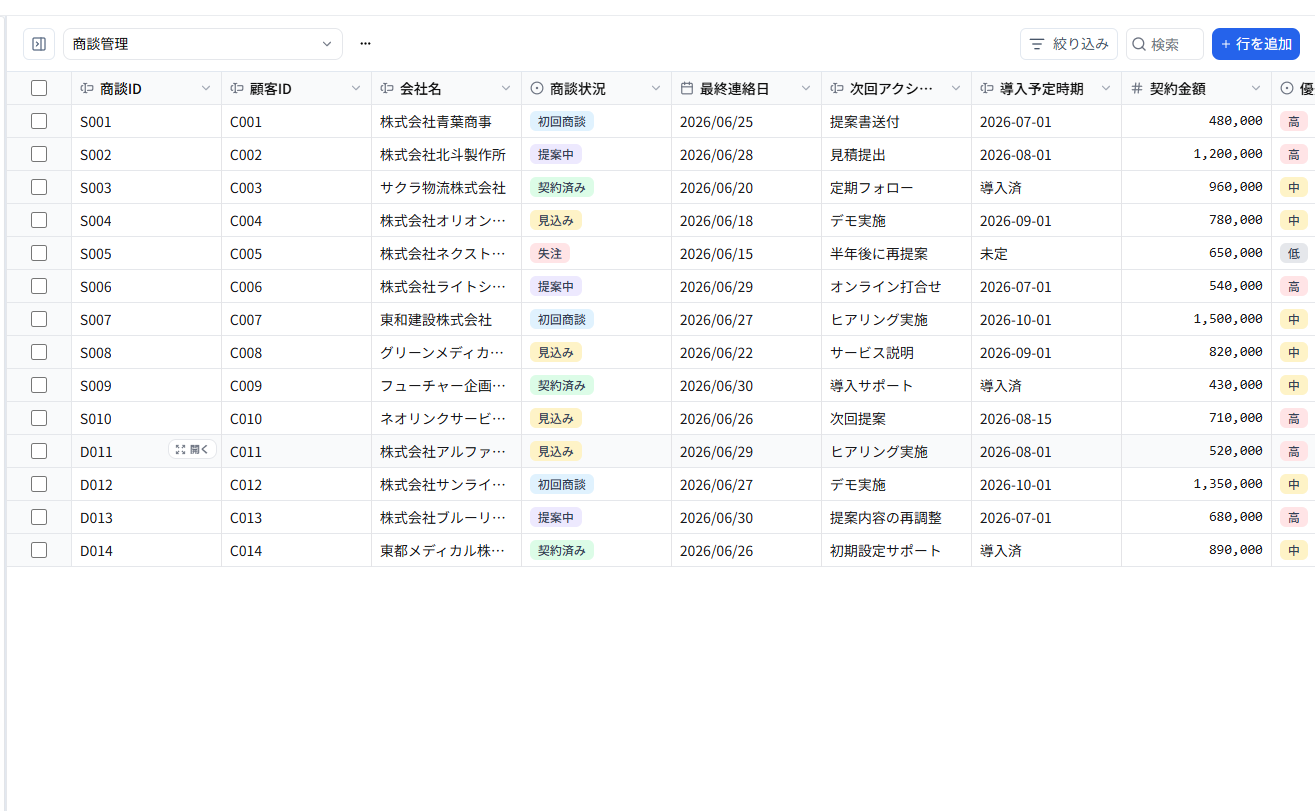Open the 会社名 column dropdown arrow
This screenshot has width=1315, height=811.
point(506,89)
